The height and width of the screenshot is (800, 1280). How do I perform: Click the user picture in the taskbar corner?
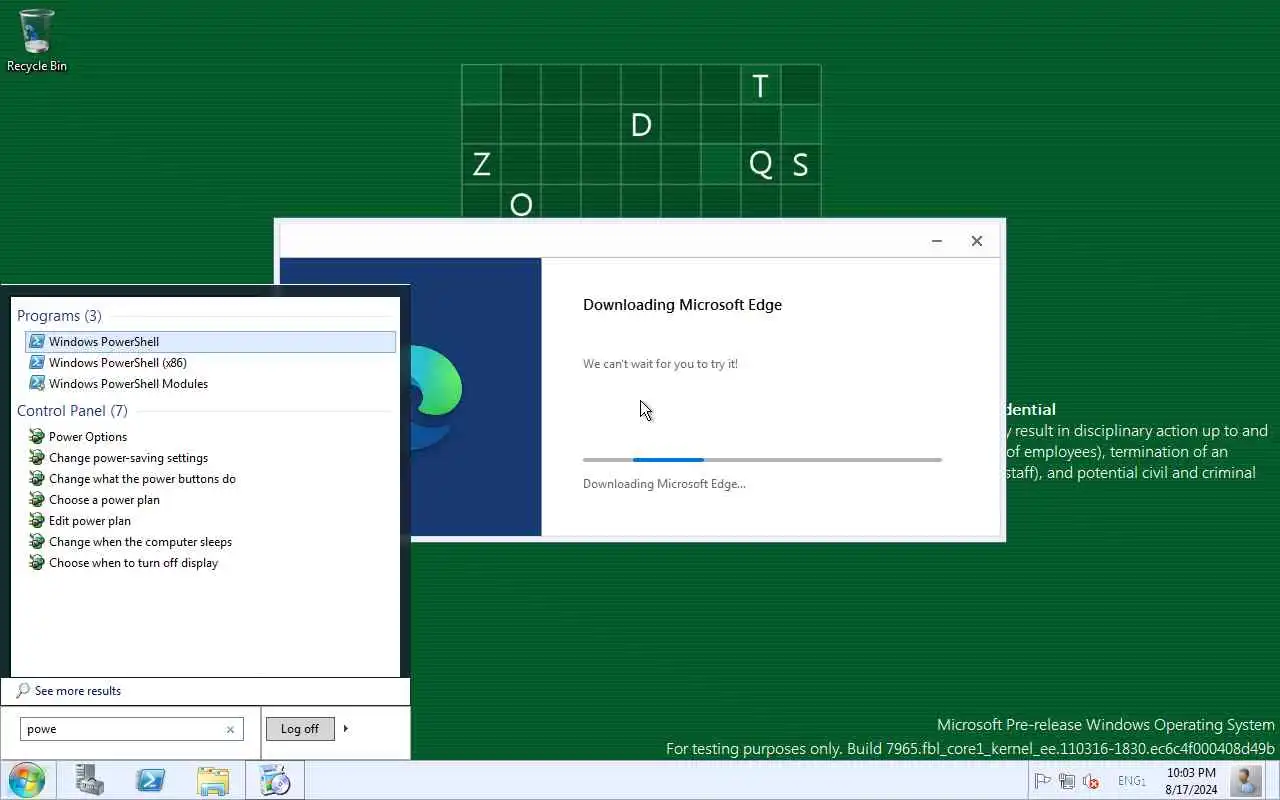1246,780
